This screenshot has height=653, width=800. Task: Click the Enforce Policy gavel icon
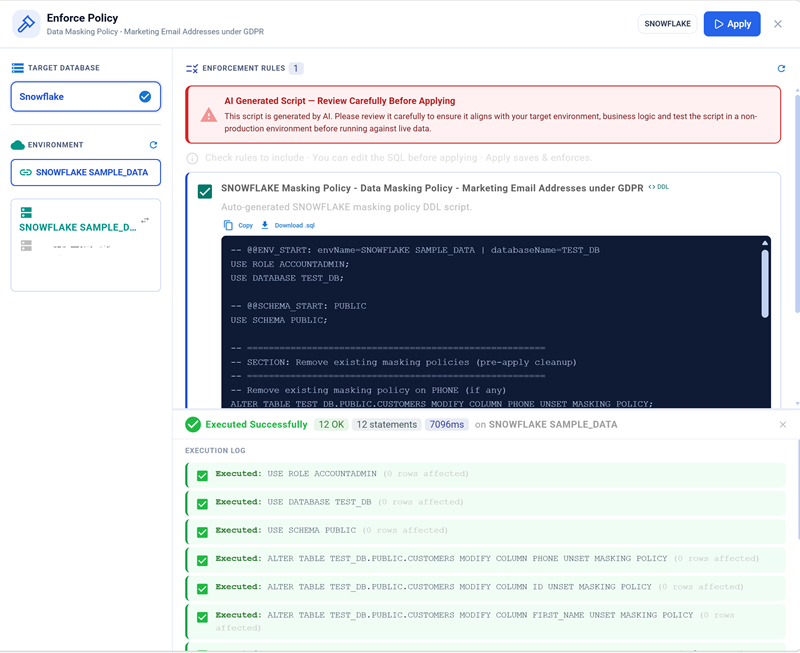[x=26, y=24]
